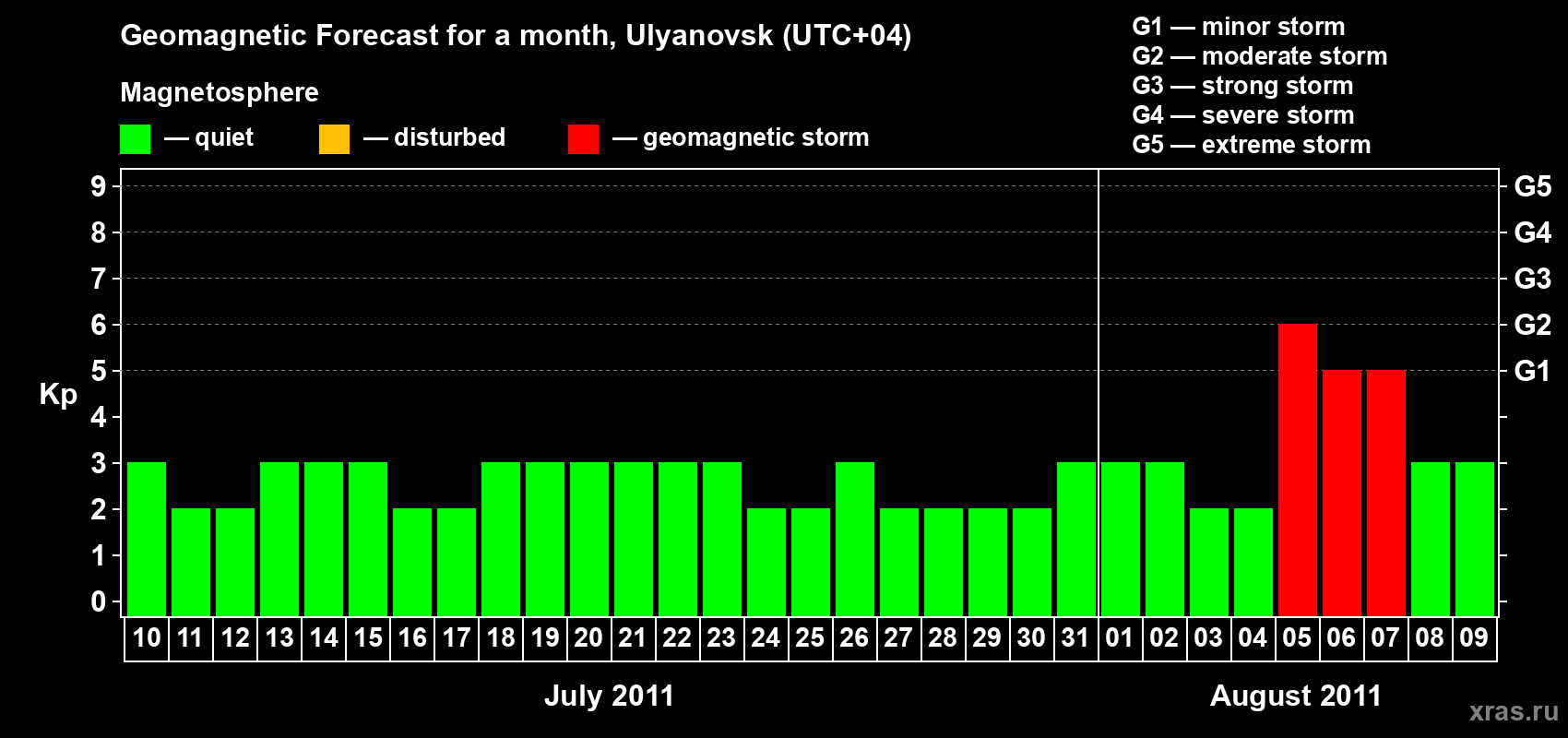
Task: Click the August 2011 month label
Action: [1296, 696]
